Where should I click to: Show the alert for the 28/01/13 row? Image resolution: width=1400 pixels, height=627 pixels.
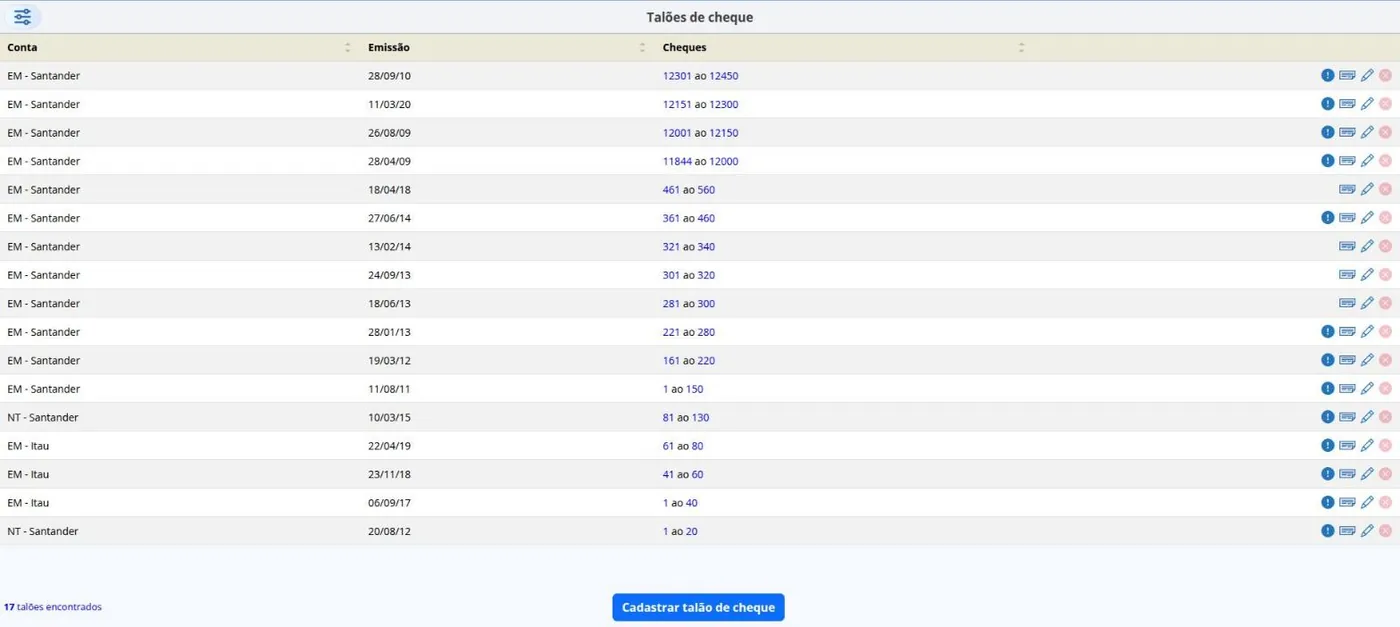[1327, 332]
